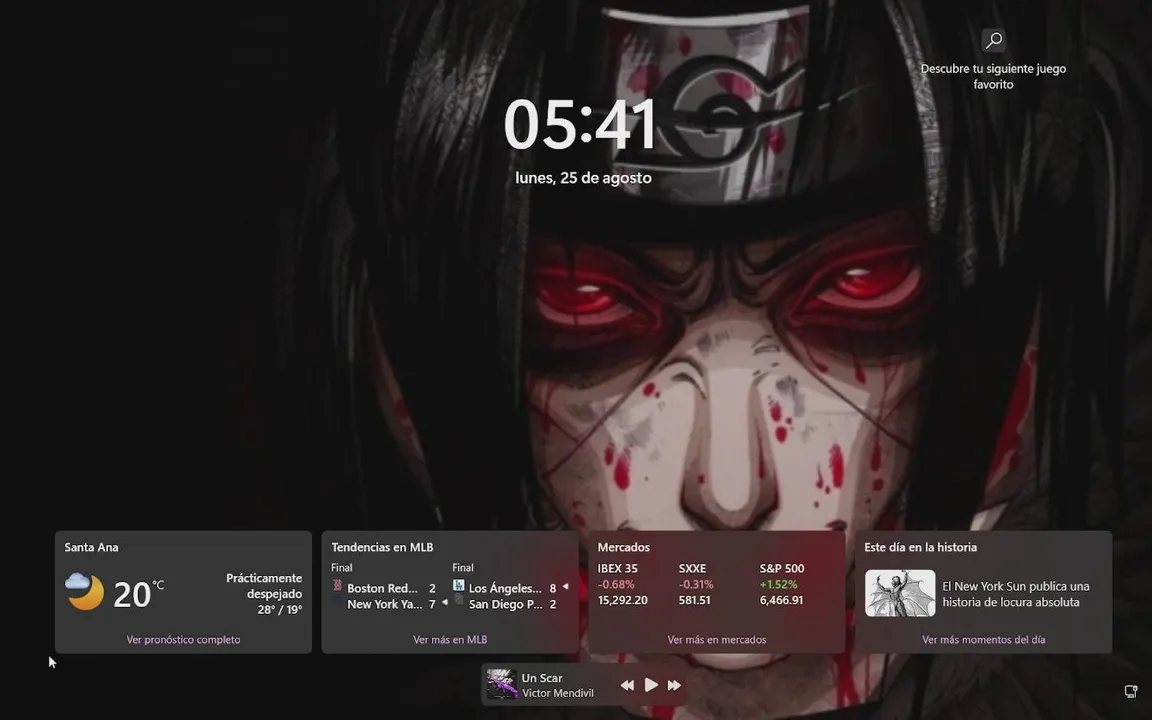Open Ver más en mercados link
1152x720 pixels.
point(716,640)
